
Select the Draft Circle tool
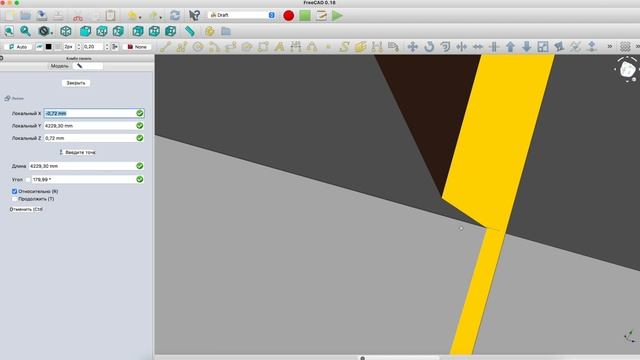[198, 47]
